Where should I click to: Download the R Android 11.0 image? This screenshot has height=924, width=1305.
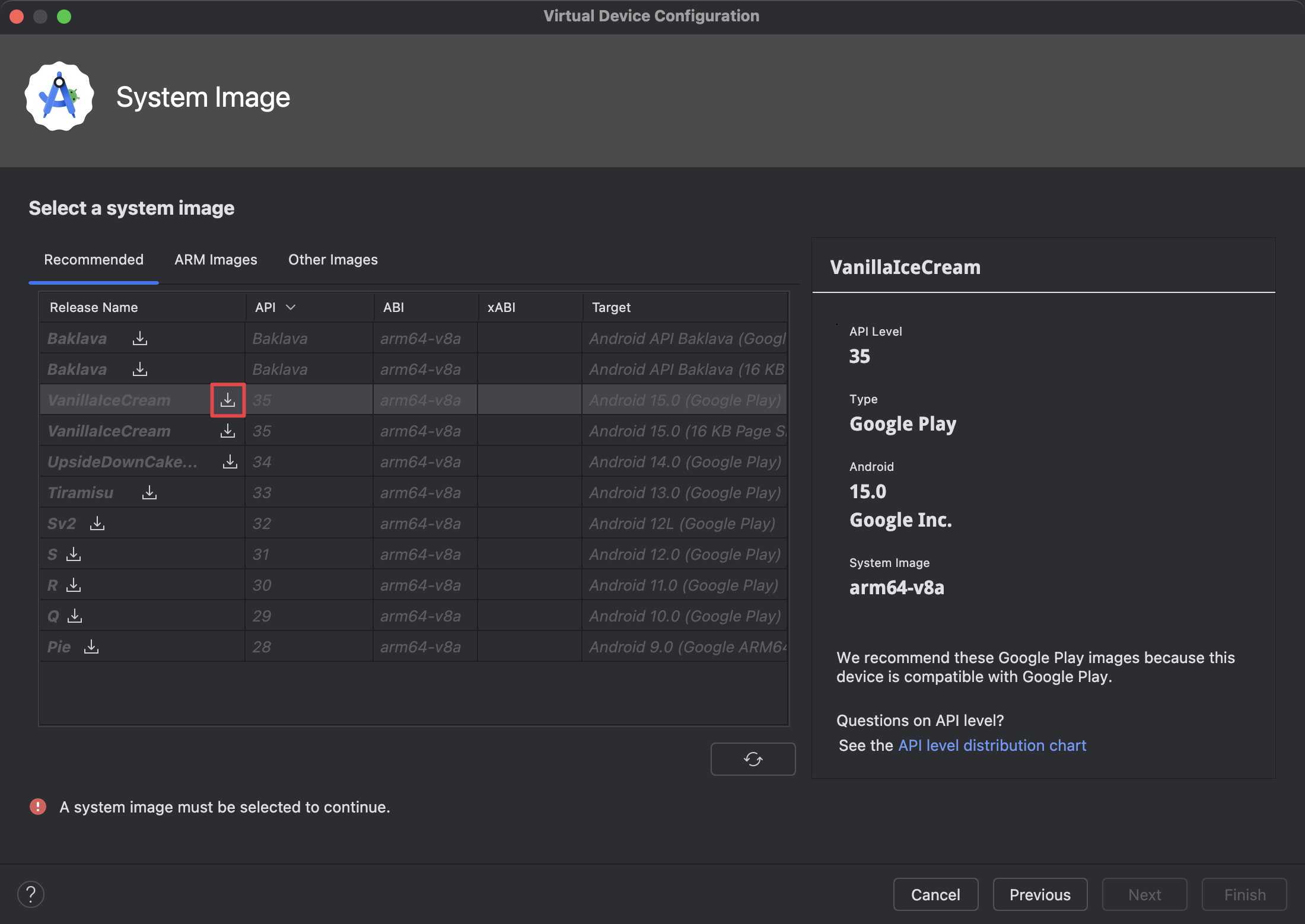pos(73,585)
